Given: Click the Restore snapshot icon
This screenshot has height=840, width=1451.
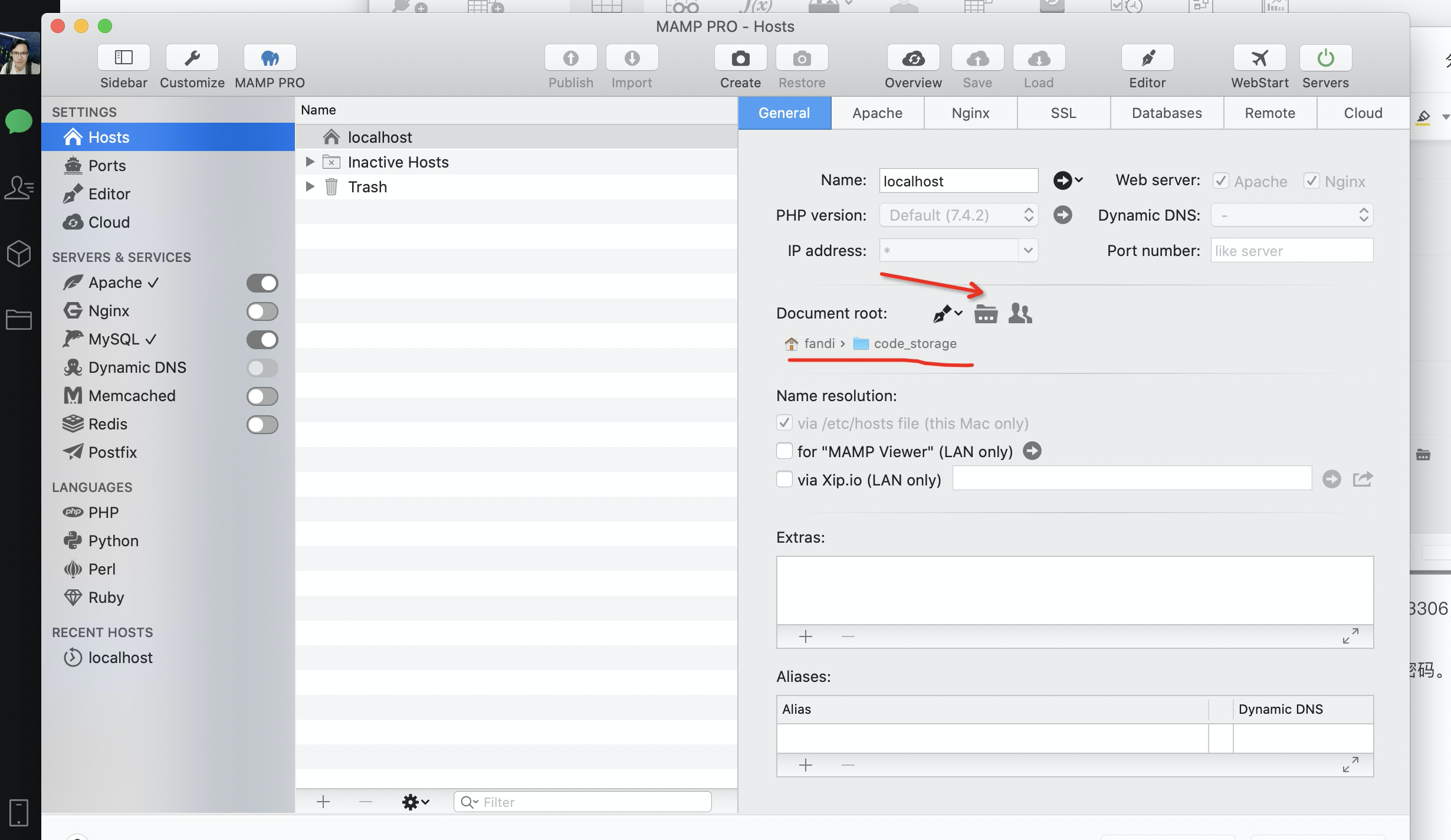Looking at the screenshot, I should [x=802, y=58].
